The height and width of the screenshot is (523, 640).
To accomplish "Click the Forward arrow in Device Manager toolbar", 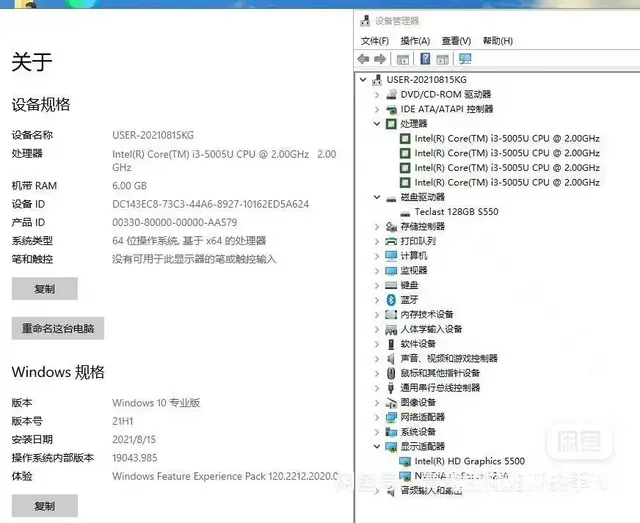I will [380, 59].
